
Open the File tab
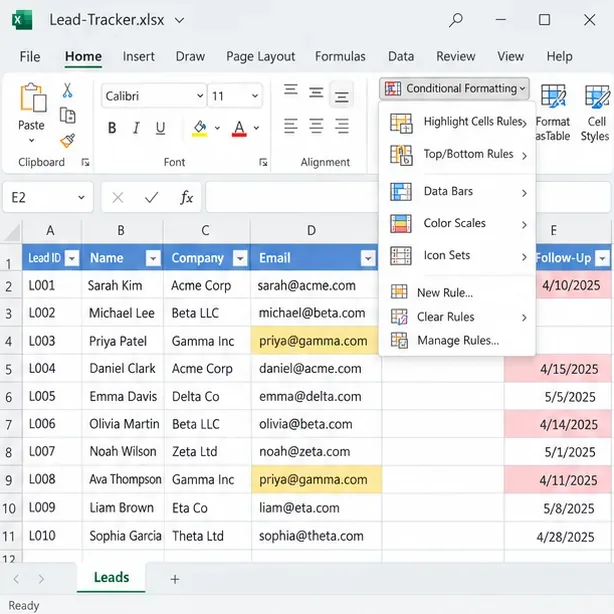[x=30, y=56]
